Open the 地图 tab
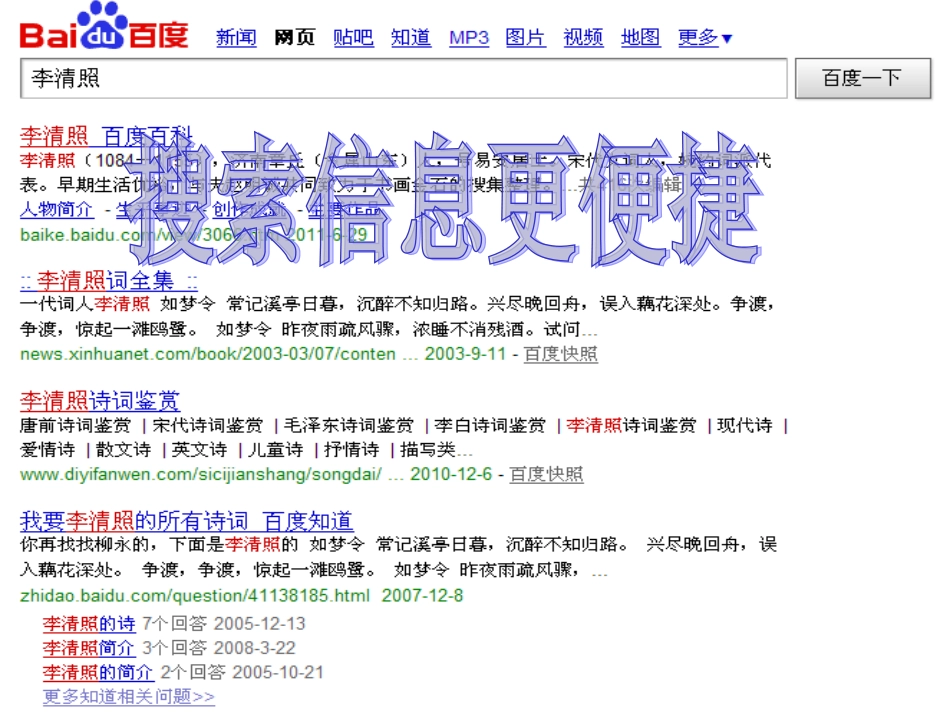 [640, 38]
